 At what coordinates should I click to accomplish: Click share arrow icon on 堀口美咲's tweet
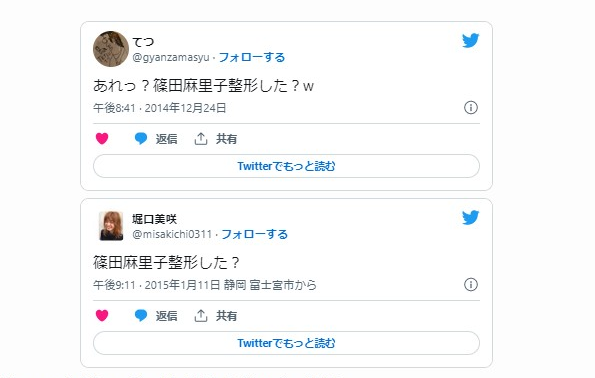click(201, 315)
